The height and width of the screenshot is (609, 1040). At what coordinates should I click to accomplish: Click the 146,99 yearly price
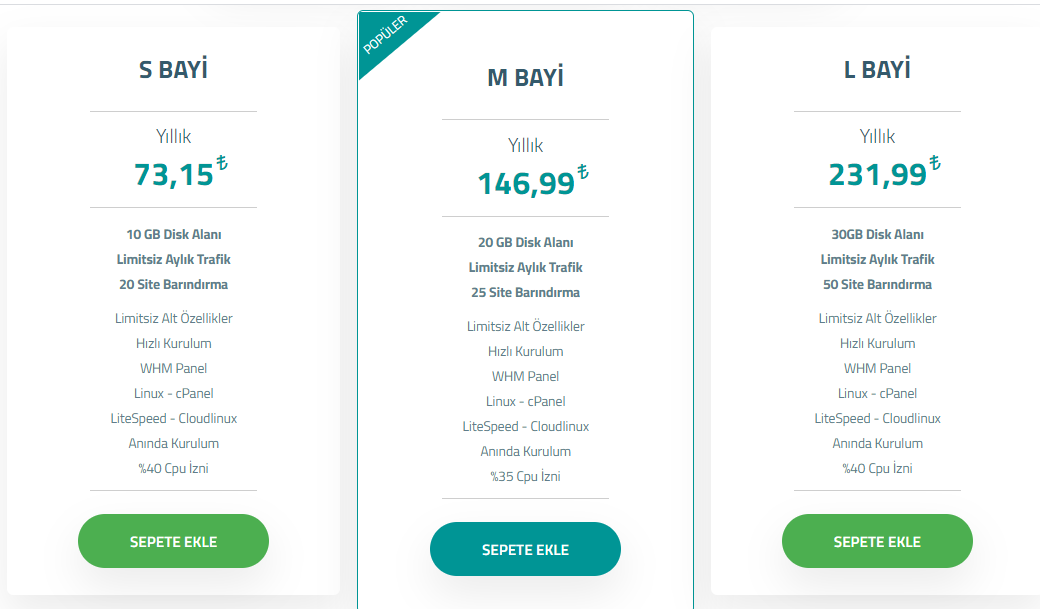click(x=526, y=183)
